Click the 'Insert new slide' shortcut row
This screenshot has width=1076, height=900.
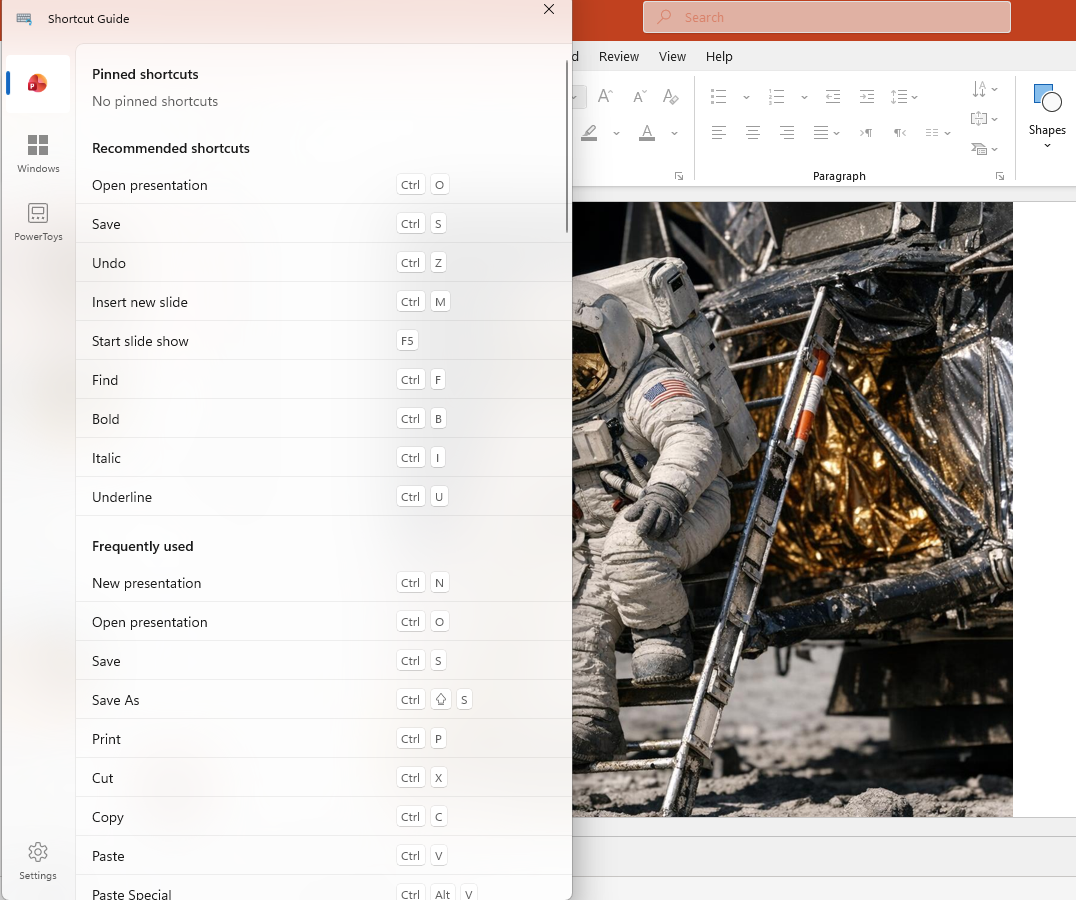323,302
